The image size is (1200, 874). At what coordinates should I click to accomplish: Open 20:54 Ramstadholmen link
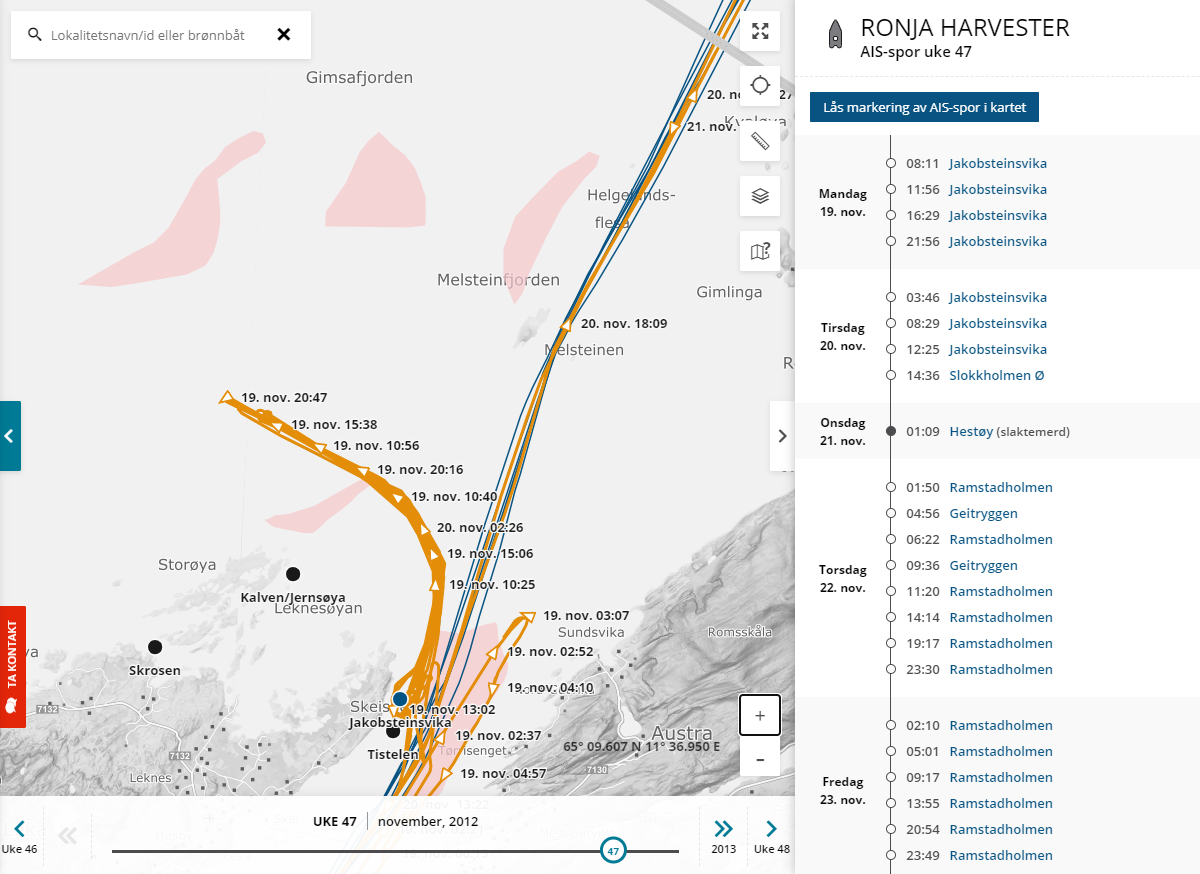click(x=1001, y=829)
